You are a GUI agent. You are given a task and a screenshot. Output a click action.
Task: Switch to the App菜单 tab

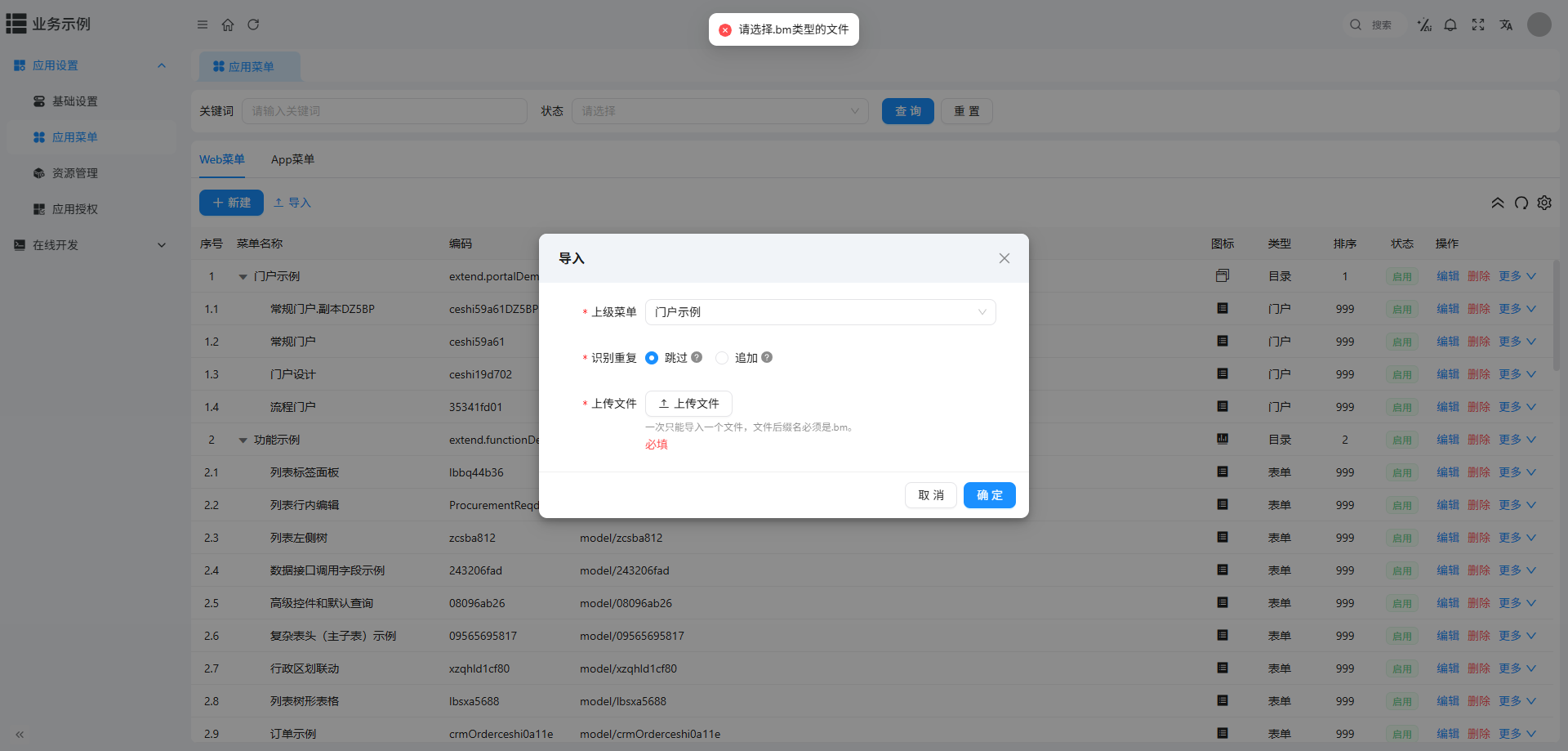tap(292, 159)
